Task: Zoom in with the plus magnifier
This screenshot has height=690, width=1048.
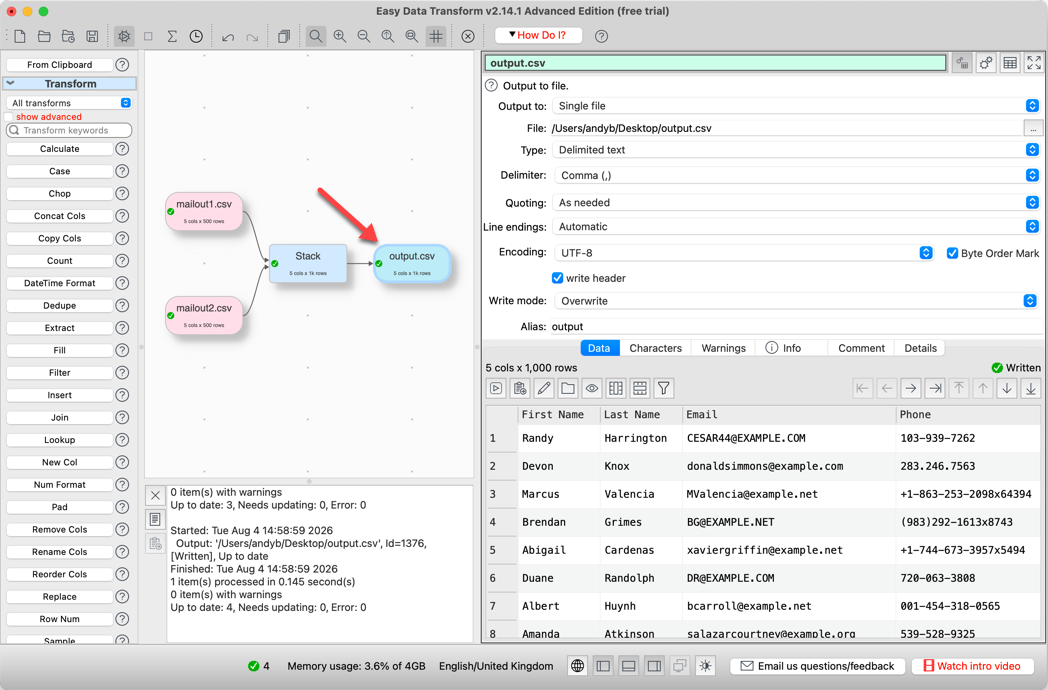Action: click(x=340, y=36)
